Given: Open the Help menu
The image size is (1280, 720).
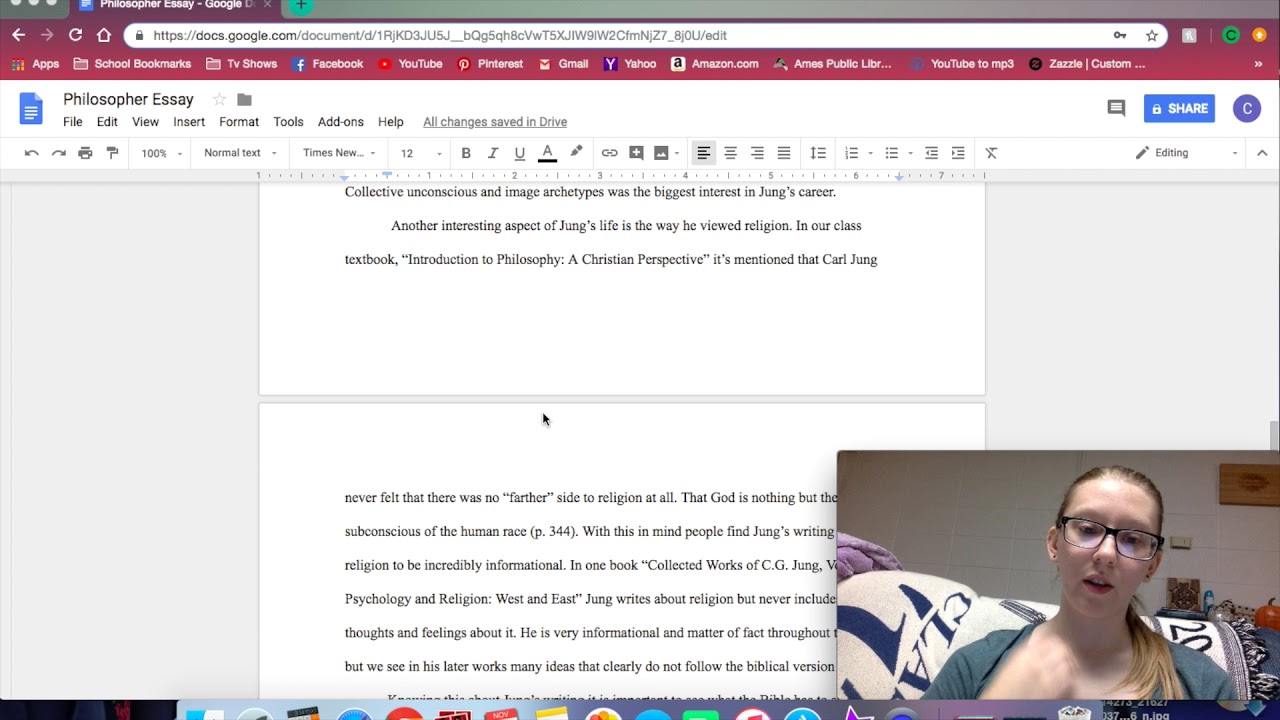Looking at the screenshot, I should pyautogui.click(x=391, y=122).
